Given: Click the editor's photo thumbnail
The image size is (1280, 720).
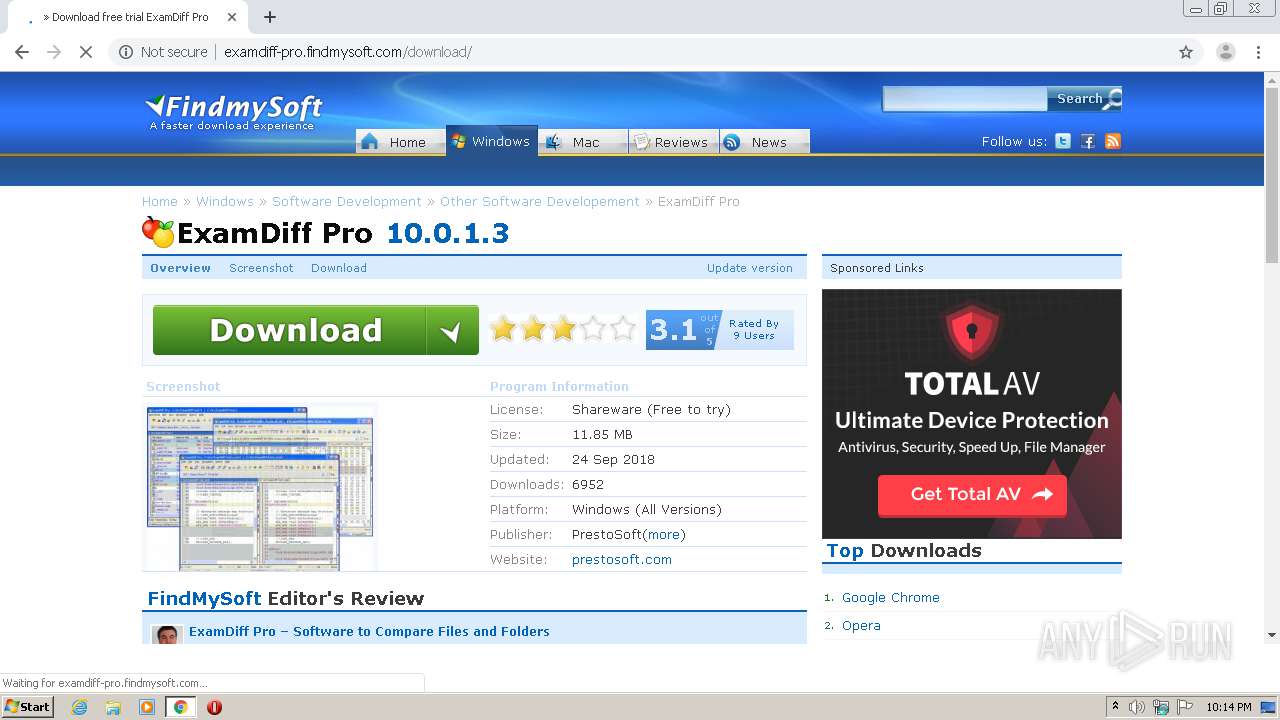Looking at the screenshot, I should tap(167, 634).
